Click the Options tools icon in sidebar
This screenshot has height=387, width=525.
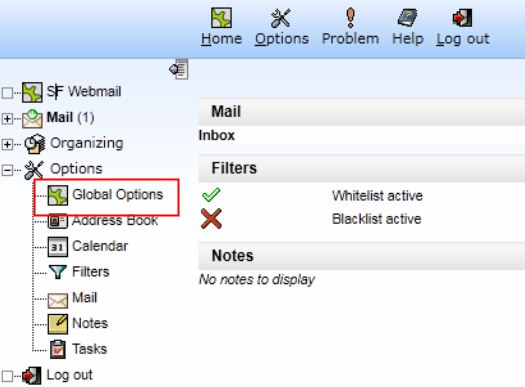(34, 170)
